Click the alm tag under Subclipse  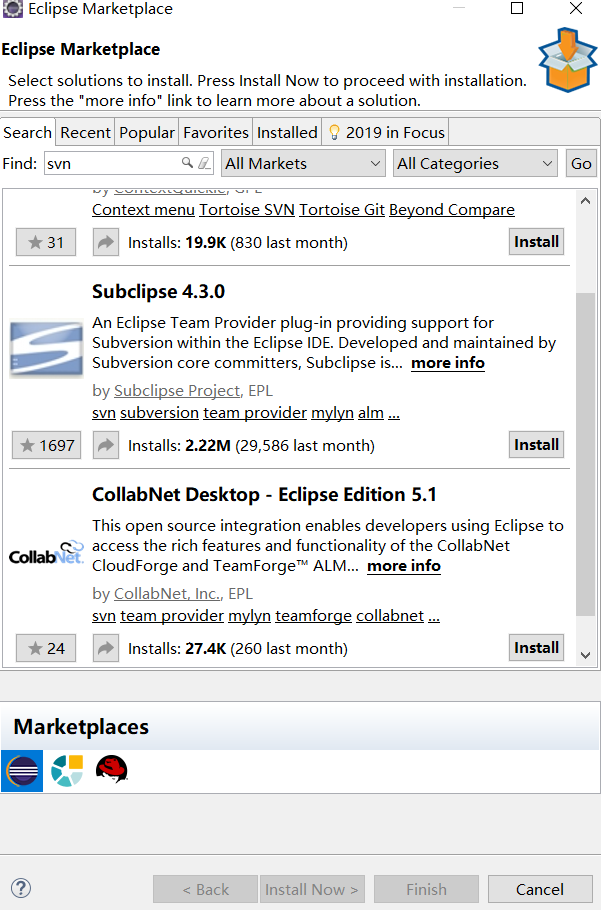coord(371,413)
